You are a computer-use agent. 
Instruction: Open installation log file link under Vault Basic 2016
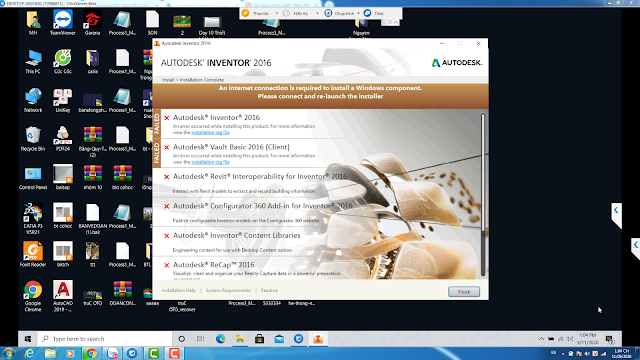click(x=211, y=162)
